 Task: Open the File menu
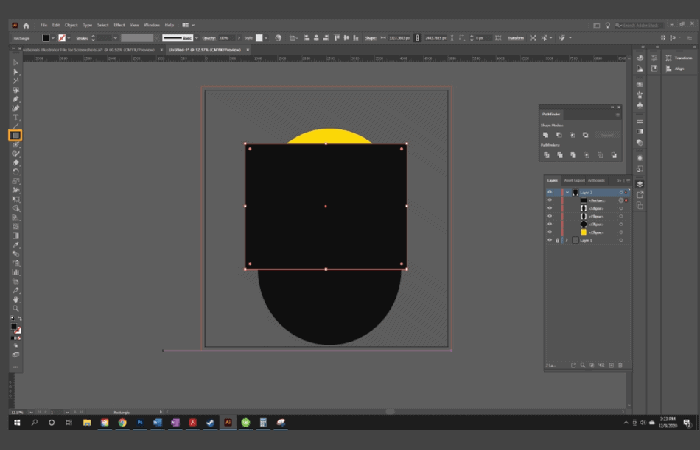[x=44, y=25]
